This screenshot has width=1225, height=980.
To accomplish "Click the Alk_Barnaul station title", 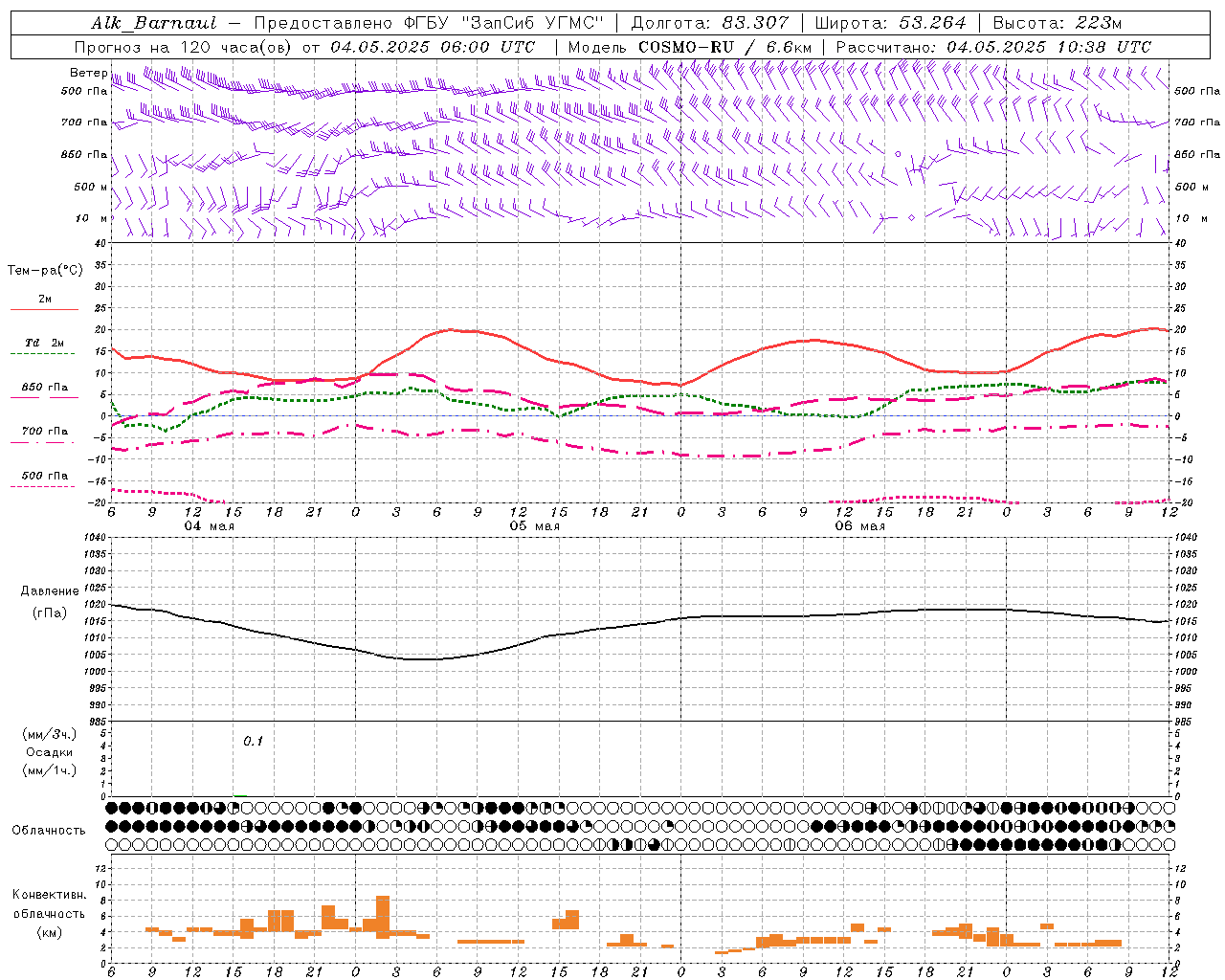I will pos(154,23).
